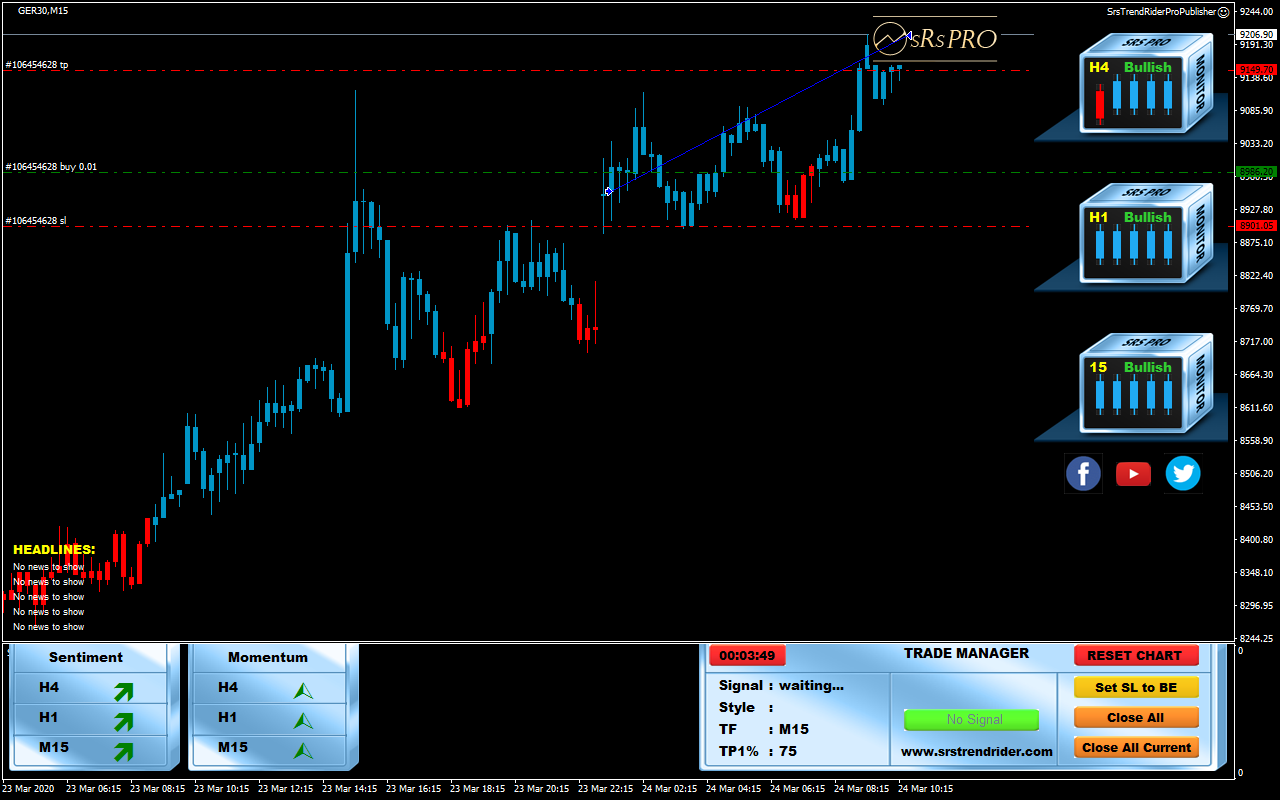Screen dimensions: 1280x800
Task: Click the sRsPRO logo
Action: click(x=935, y=39)
